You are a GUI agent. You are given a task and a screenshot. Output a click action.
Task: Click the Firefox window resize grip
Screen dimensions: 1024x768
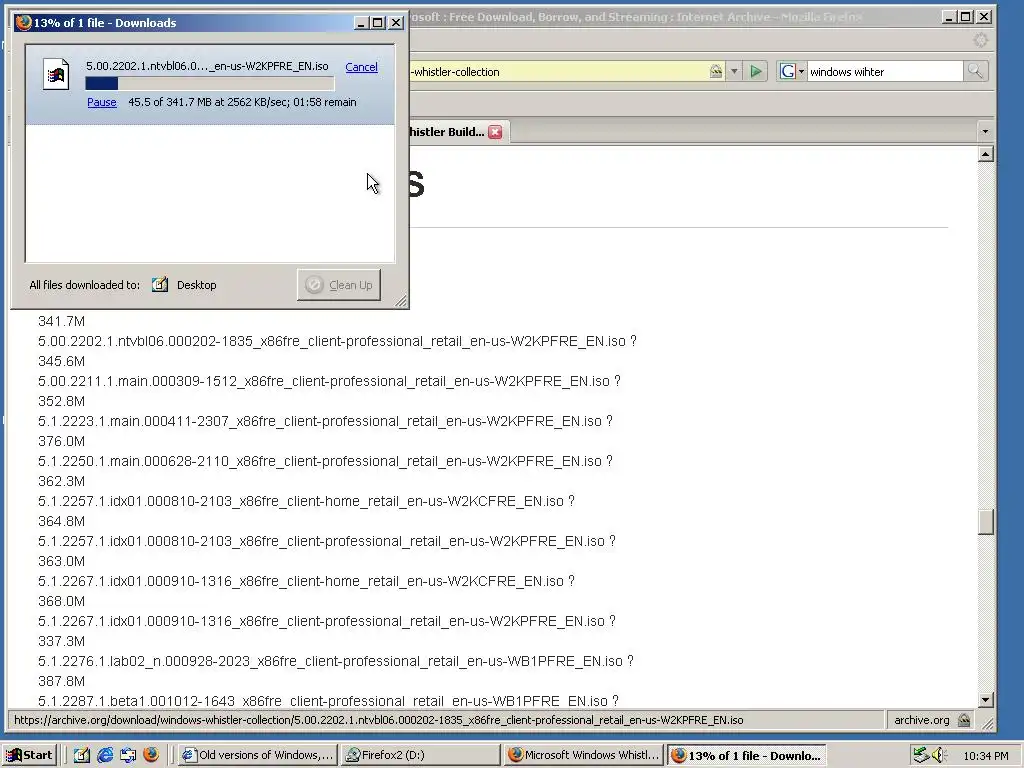click(987, 724)
